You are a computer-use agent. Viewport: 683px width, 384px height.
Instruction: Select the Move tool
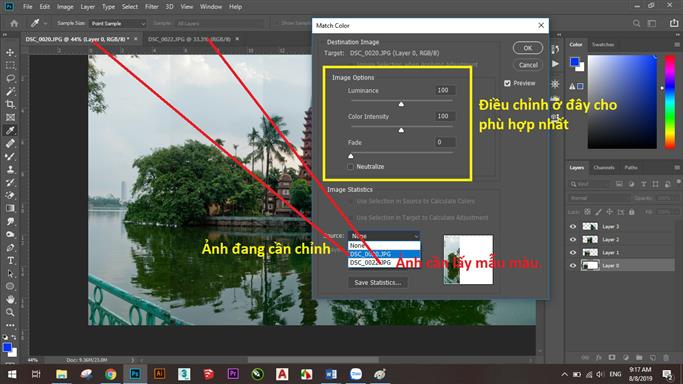pyautogui.click(x=10, y=52)
